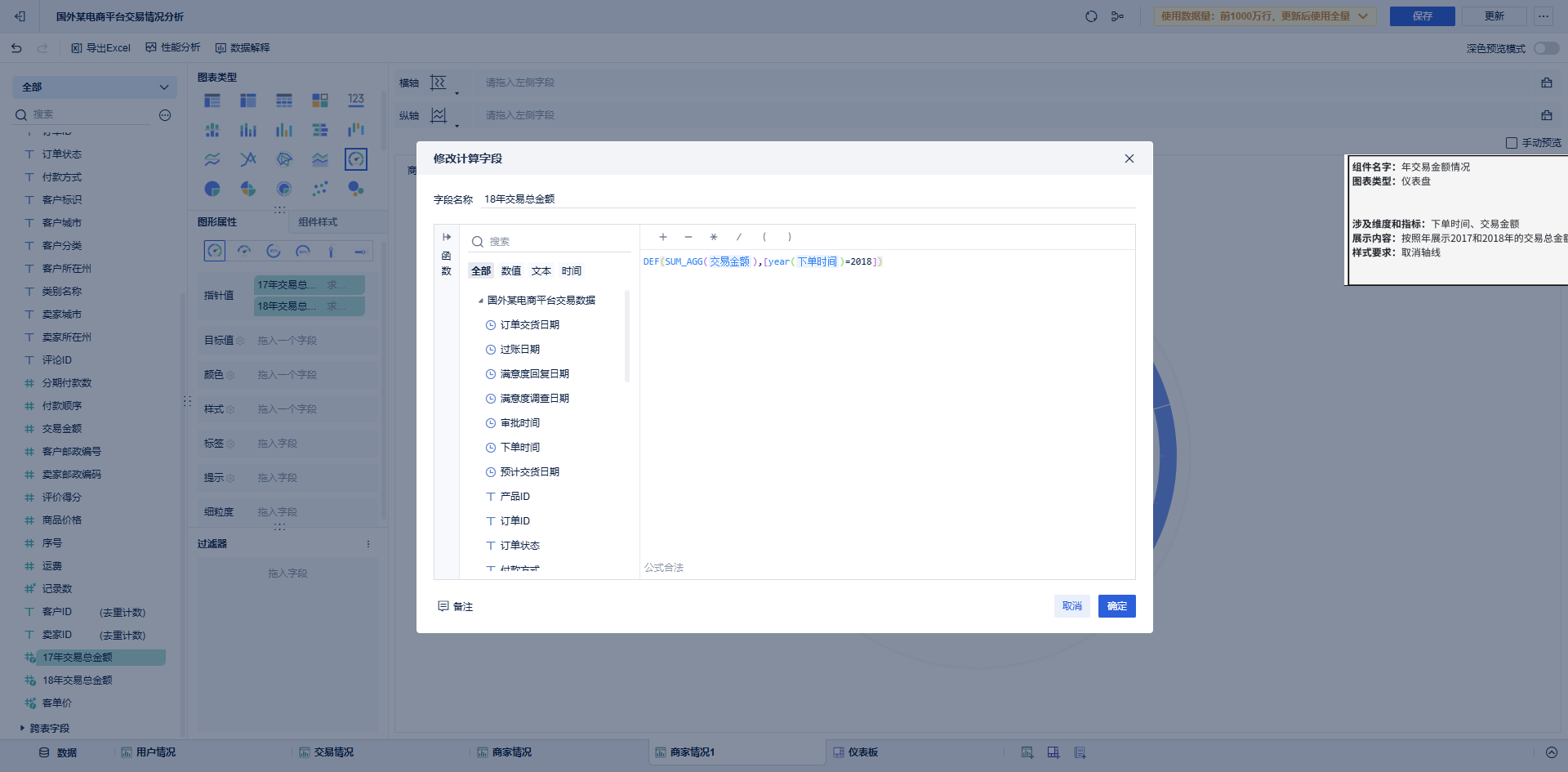The width and height of the screenshot is (1568, 772).
Task: Switch to the 仪表板 dashboard tab
Action: point(855,752)
